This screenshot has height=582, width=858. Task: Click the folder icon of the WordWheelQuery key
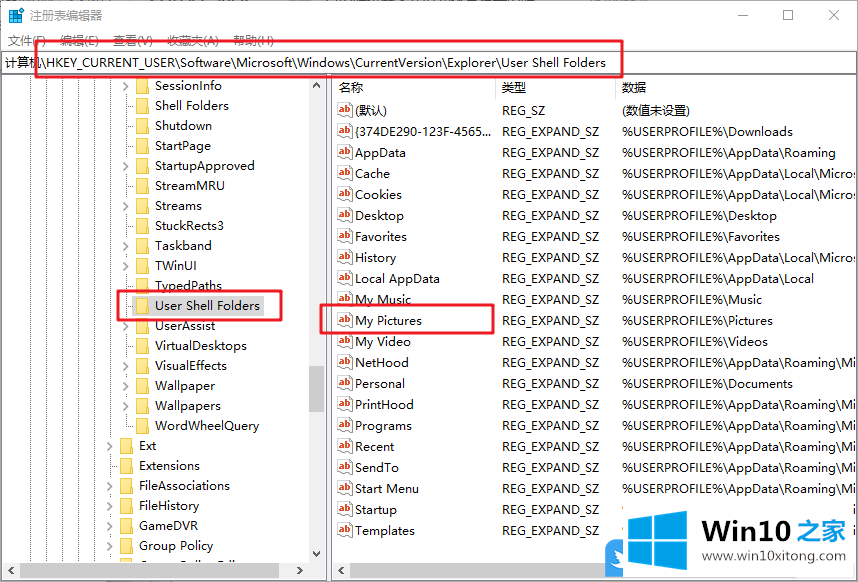[142, 426]
